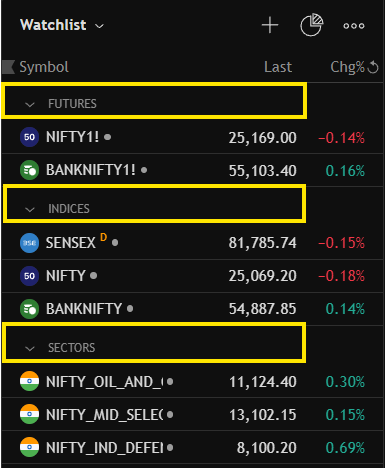Sort by the Chg% column header

[347, 67]
